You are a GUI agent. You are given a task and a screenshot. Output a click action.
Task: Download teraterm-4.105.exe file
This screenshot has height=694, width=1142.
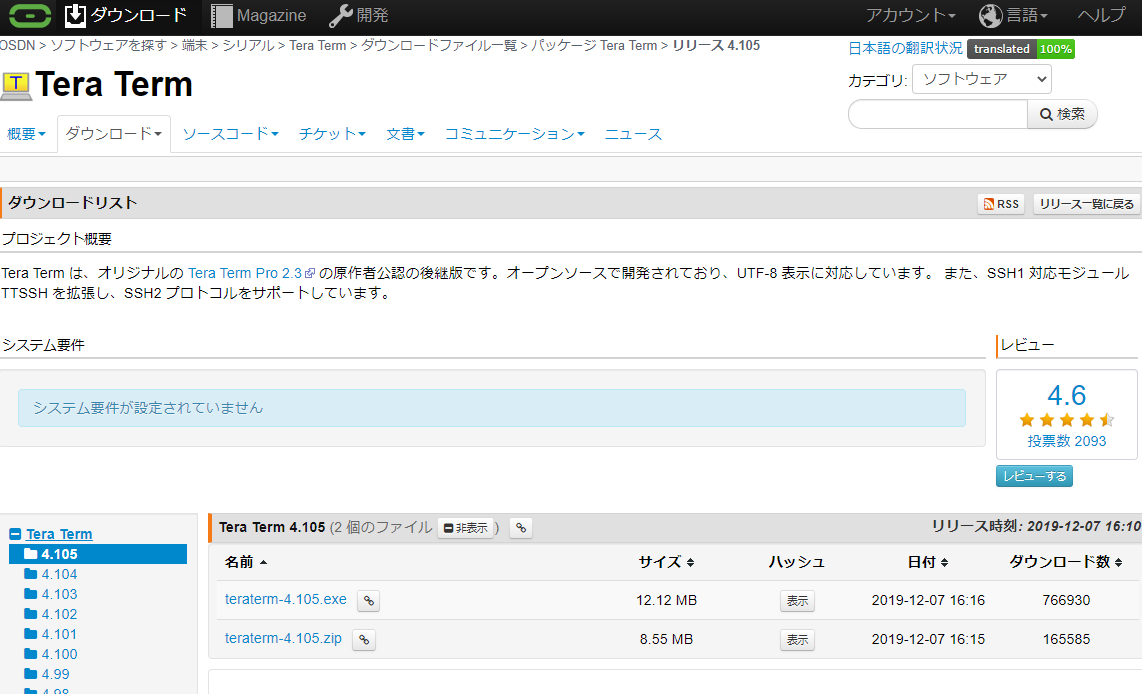click(x=286, y=599)
